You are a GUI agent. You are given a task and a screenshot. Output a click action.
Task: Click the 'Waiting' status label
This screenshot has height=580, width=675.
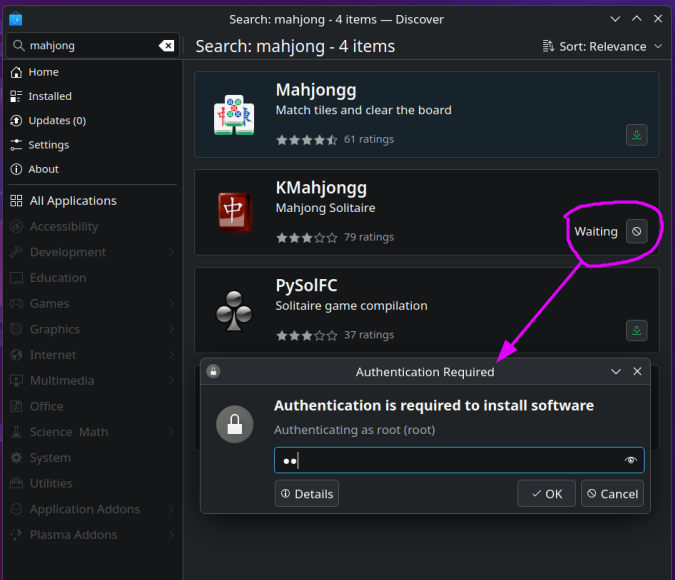tap(596, 232)
